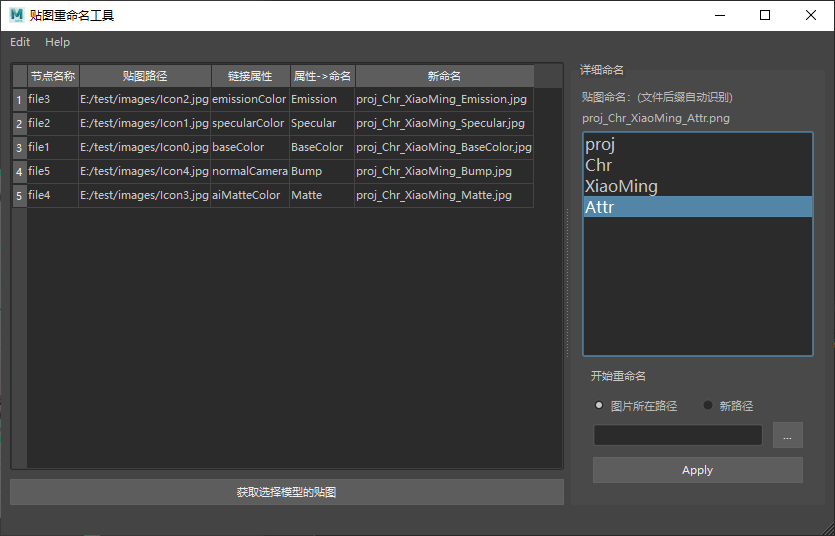Click the Maya app icon in title bar
Viewport: 835px width, 536px height.
(16, 15)
